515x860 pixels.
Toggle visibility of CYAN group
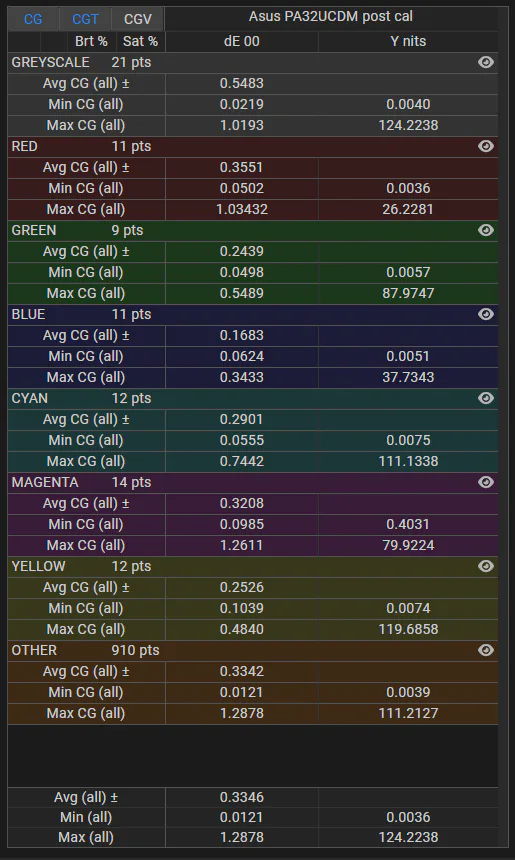click(485, 398)
